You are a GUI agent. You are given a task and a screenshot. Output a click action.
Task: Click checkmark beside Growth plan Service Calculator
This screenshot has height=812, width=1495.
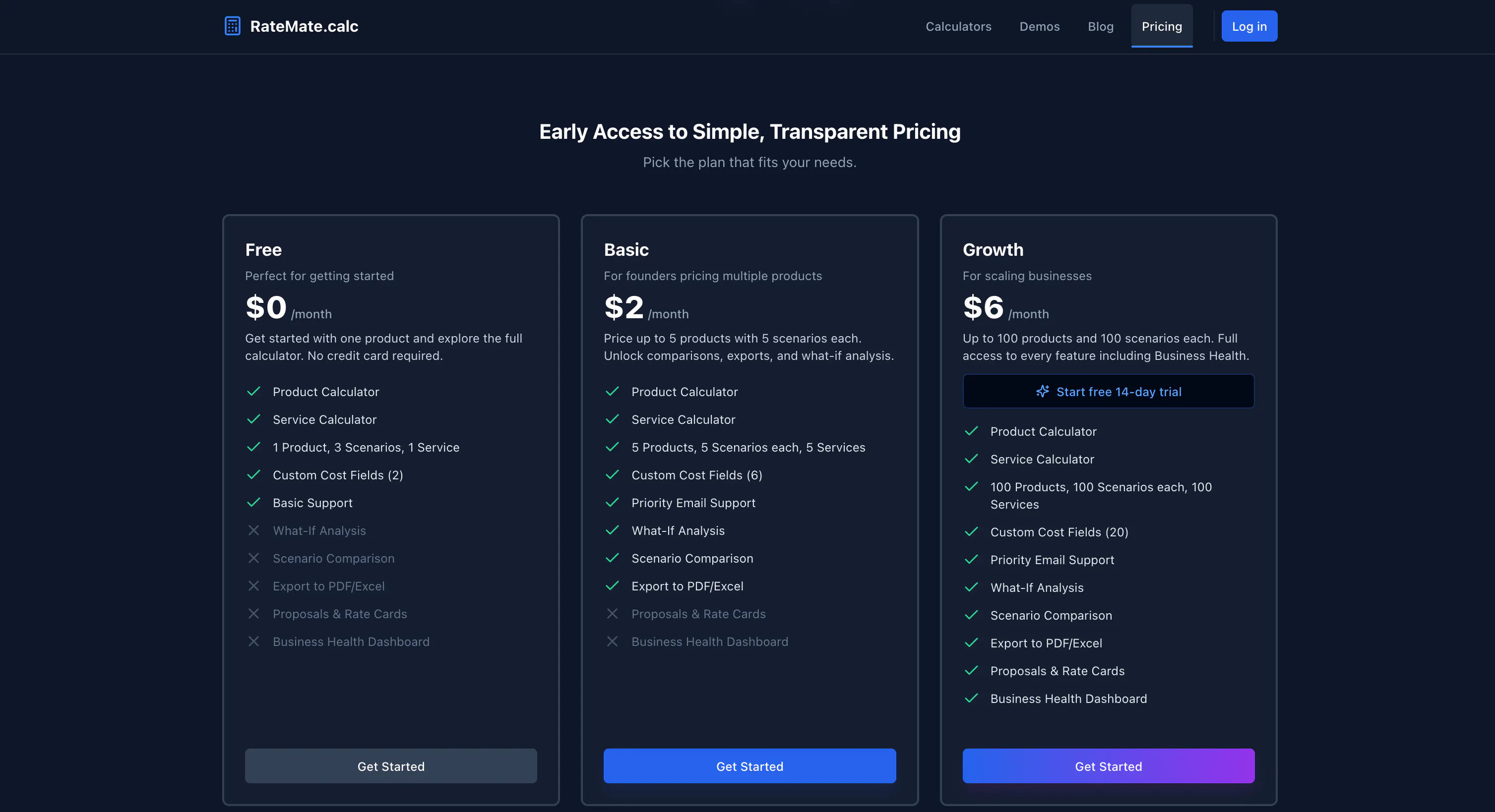click(x=972, y=459)
